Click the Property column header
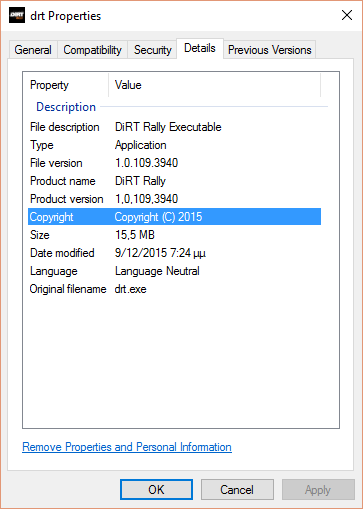Viewport: 363px width, 509px height. pos(49,85)
